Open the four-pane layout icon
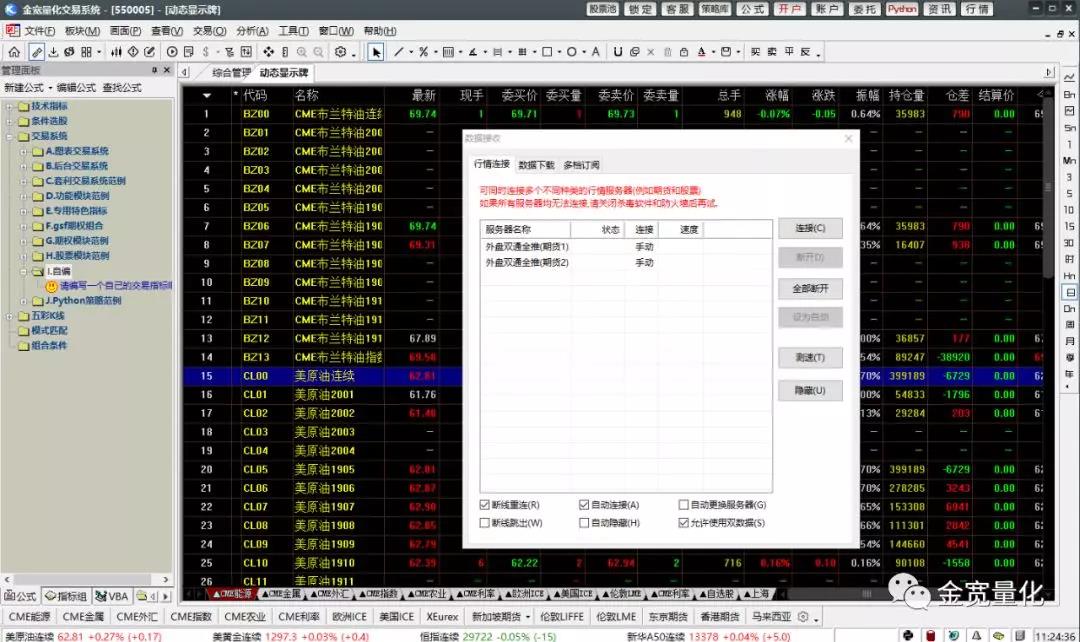Viewport: 1080px width, 642px height. click(x=86, y=52)
